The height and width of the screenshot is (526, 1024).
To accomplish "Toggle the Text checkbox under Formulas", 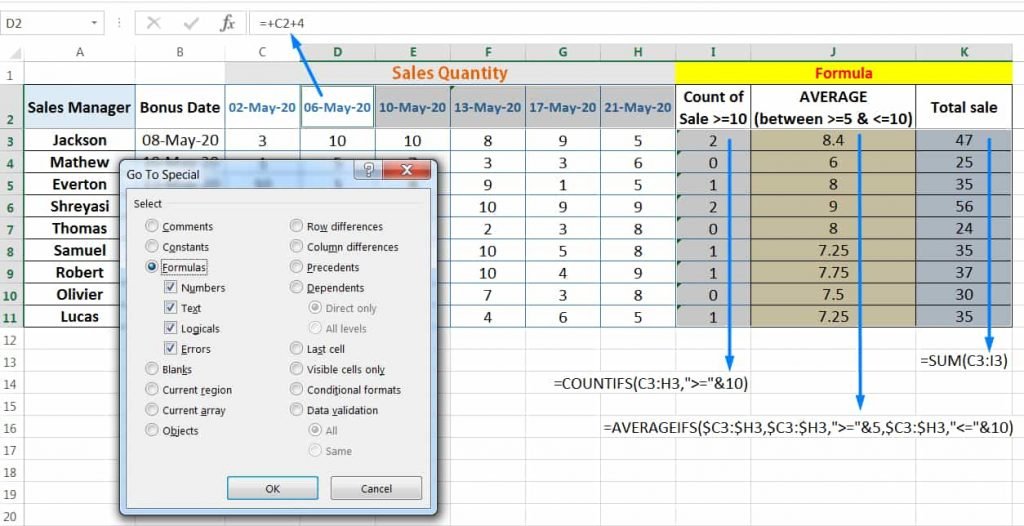I will click(x=170, y=308).
